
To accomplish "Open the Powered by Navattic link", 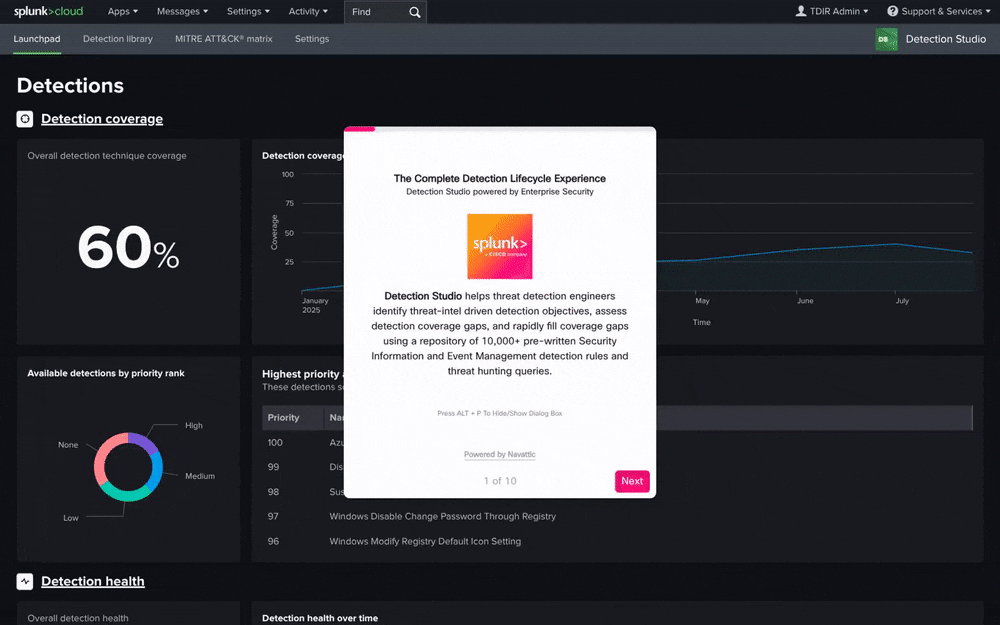I will 499,454.
